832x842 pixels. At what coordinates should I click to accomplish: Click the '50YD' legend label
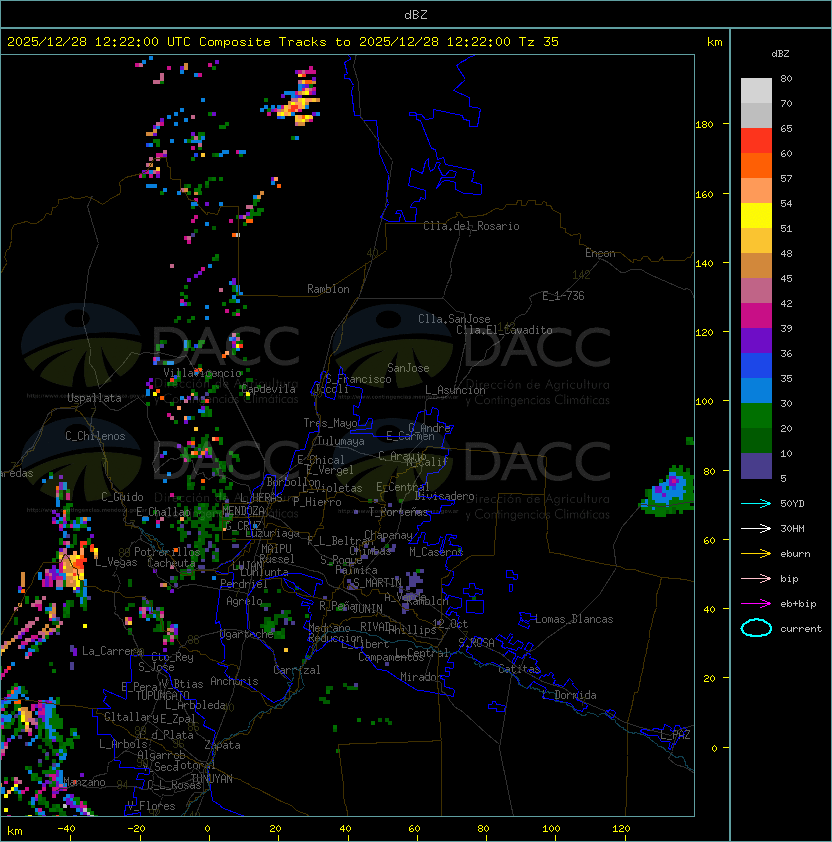pyautogui.click(x=792, y=504)
